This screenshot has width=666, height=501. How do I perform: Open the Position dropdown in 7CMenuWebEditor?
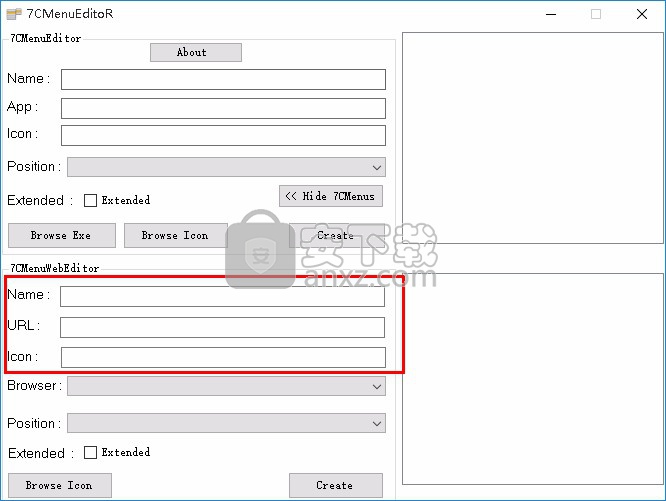click(226, 423)
